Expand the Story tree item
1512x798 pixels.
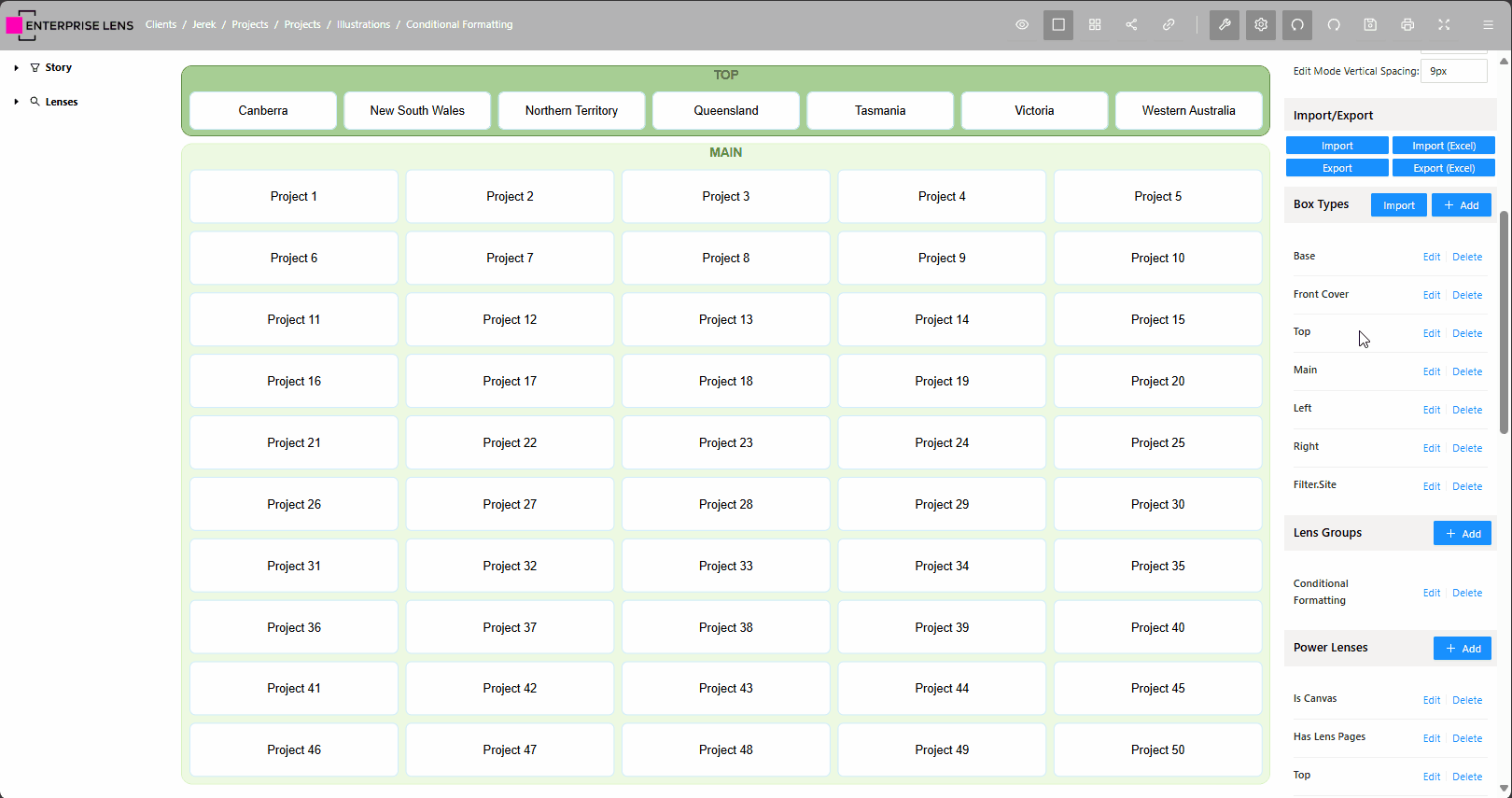[17, 68]
